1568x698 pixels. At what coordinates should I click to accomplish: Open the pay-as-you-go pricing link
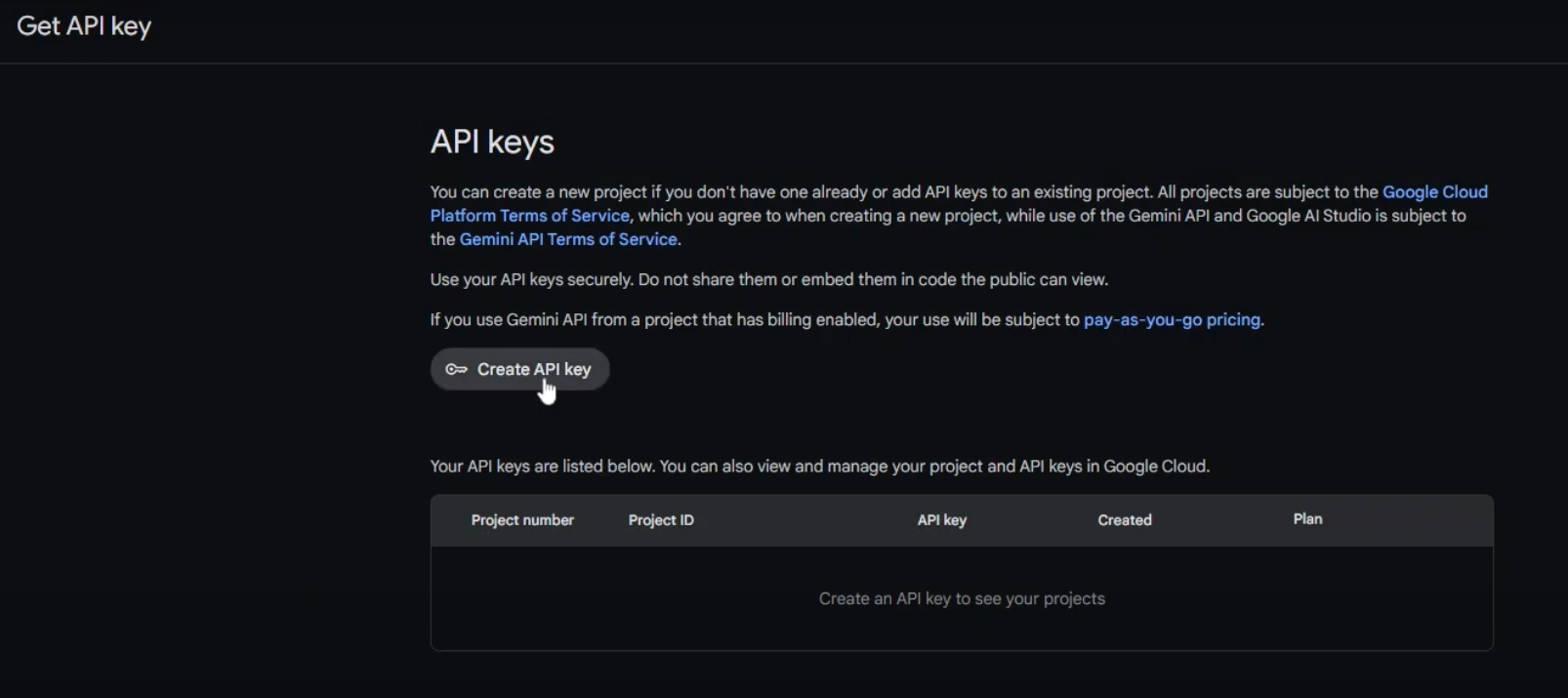click(x=1172, y=320)
